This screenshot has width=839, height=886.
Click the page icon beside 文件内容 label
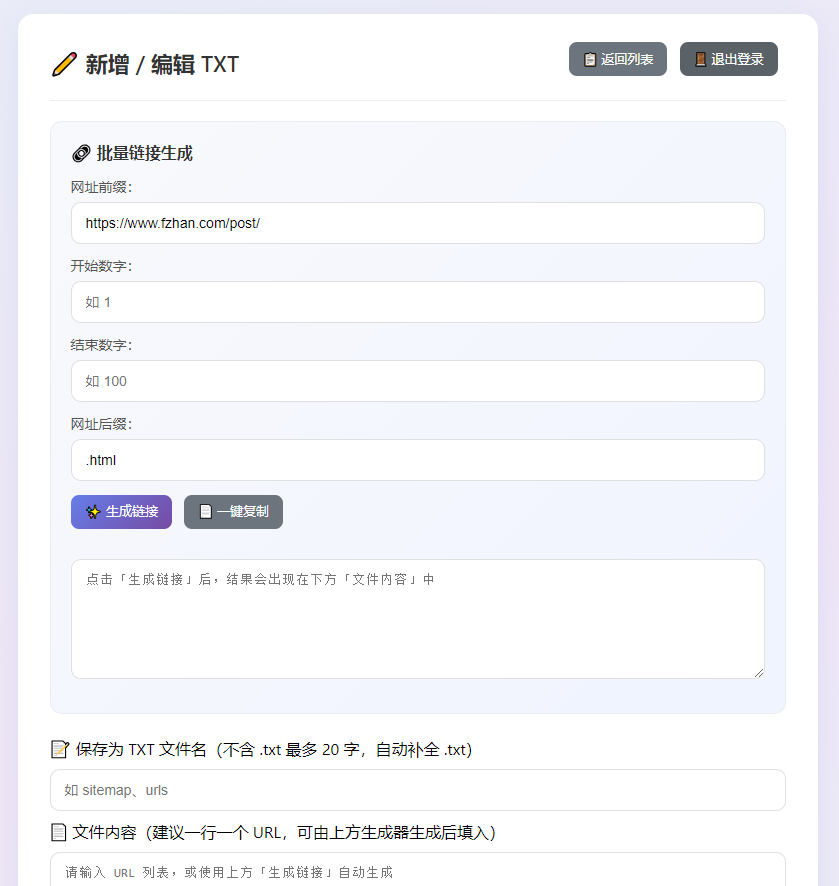click(x=59, y=832)
